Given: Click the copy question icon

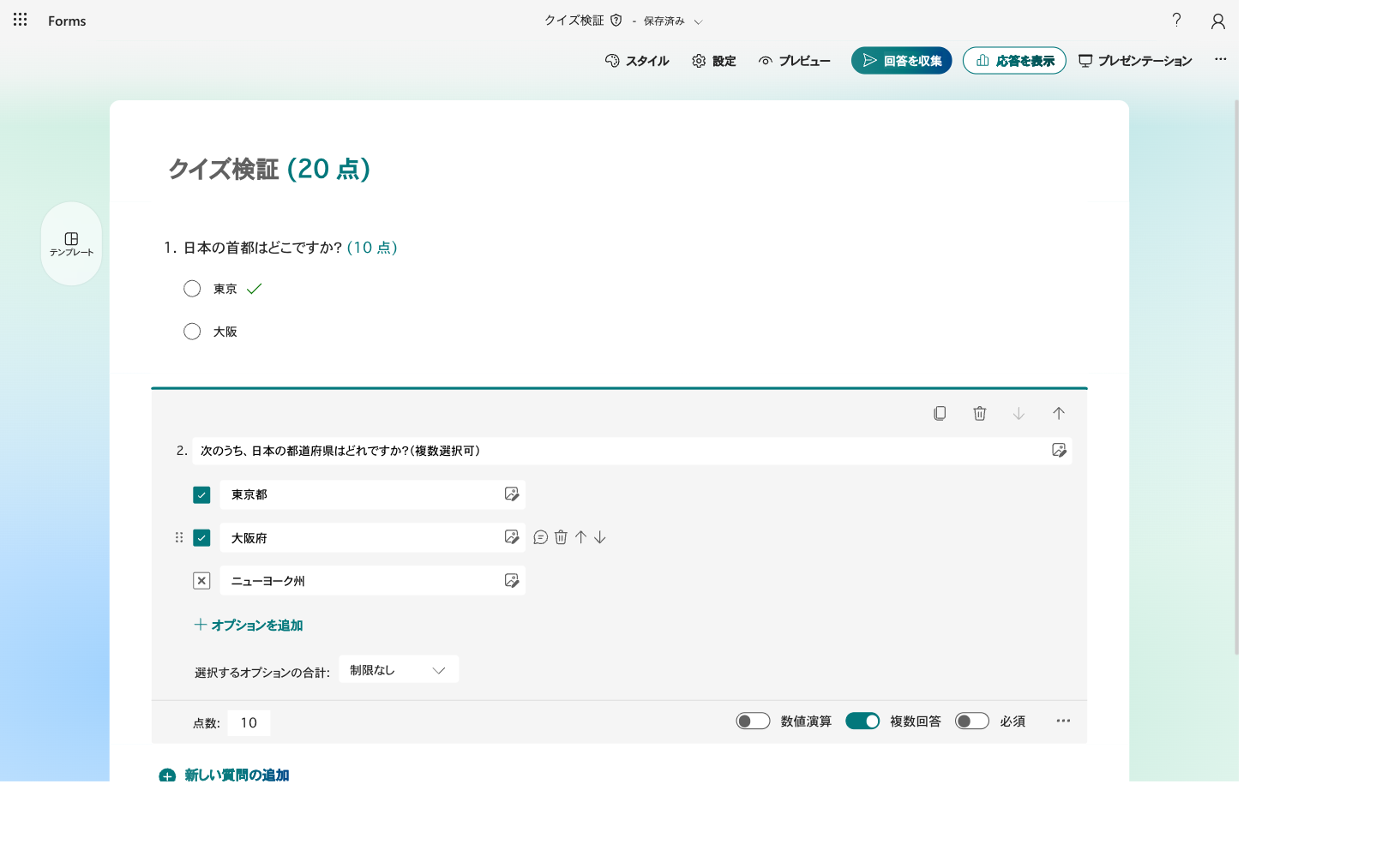Looking at the screenshot, I should [940, 414].
